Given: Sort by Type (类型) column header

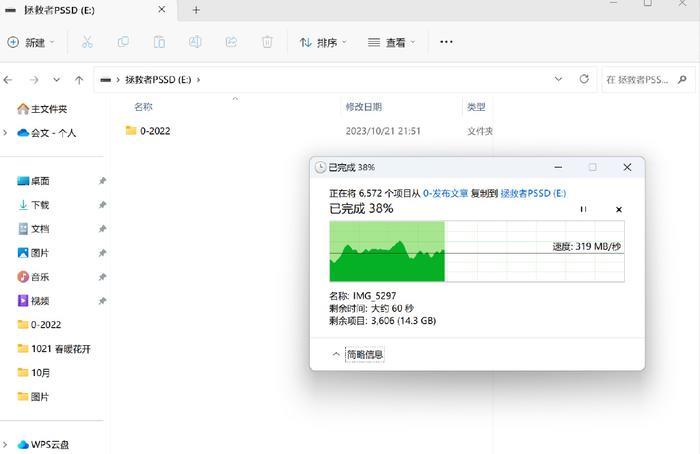Looking at the screenshot, I should 476,107.
